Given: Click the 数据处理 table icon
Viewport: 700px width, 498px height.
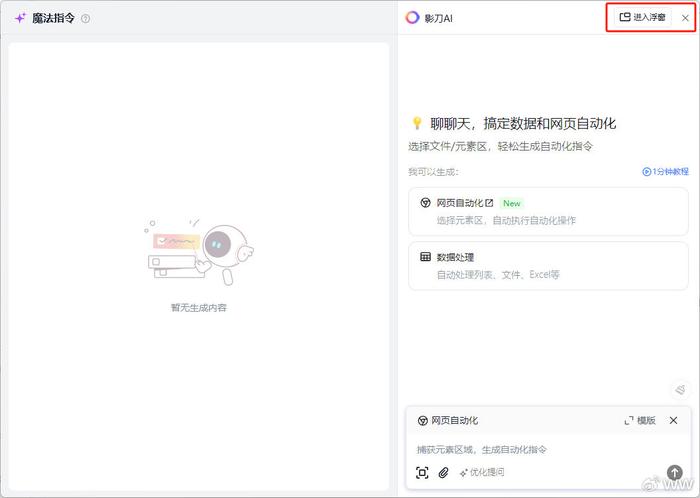Looking at the screenshot, I should coord(425,257).
